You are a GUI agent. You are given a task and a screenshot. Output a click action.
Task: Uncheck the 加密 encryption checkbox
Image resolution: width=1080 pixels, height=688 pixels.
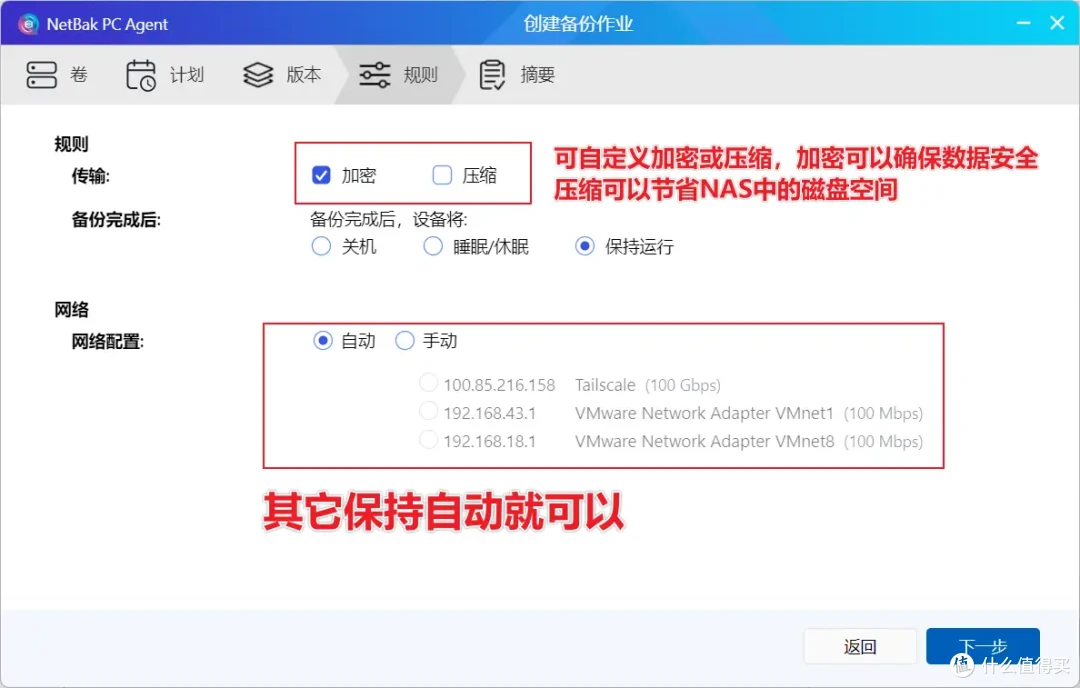321,175
